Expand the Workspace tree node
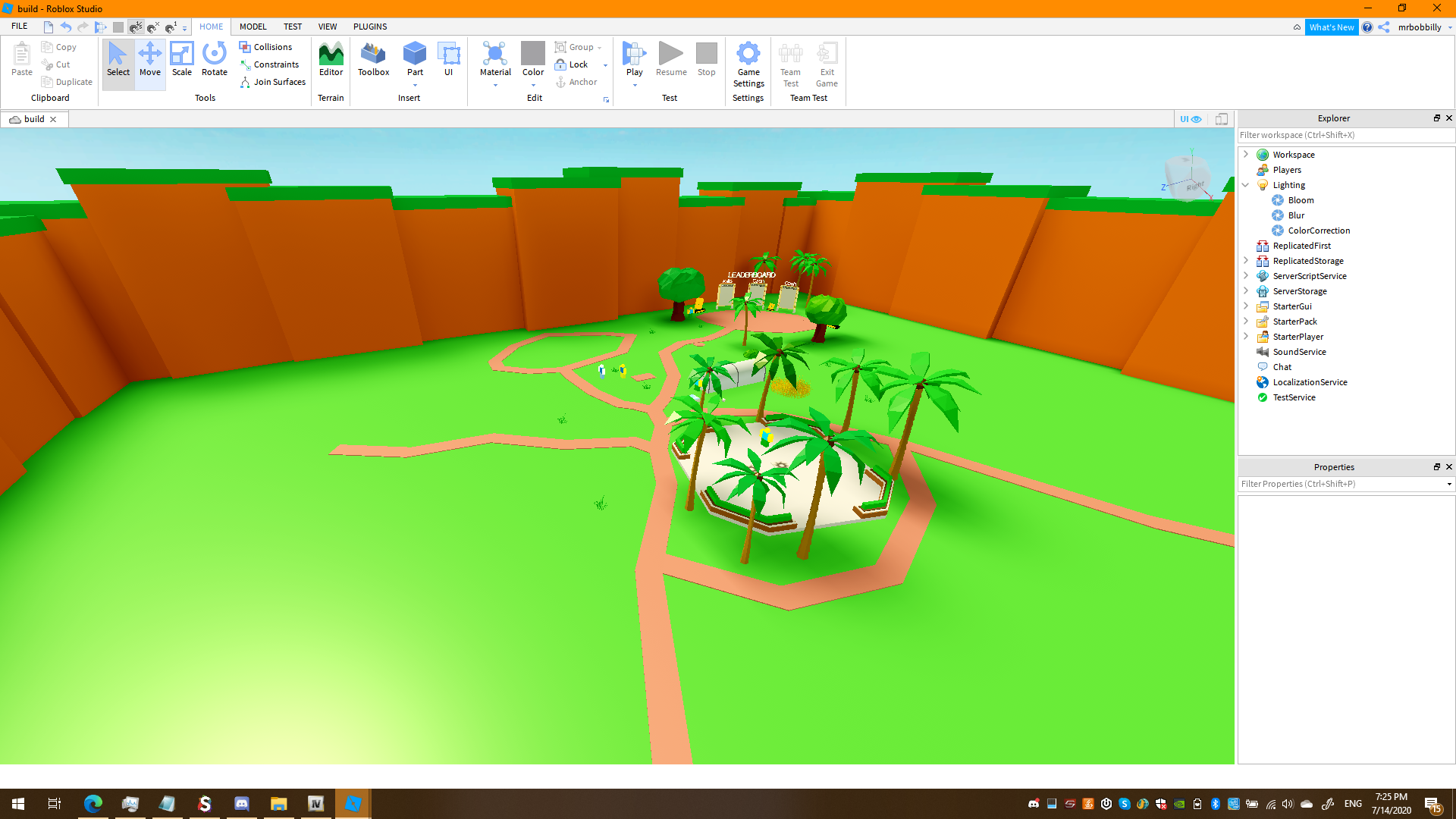Viewport: 1456px width, 819px height. [1245, 154]
